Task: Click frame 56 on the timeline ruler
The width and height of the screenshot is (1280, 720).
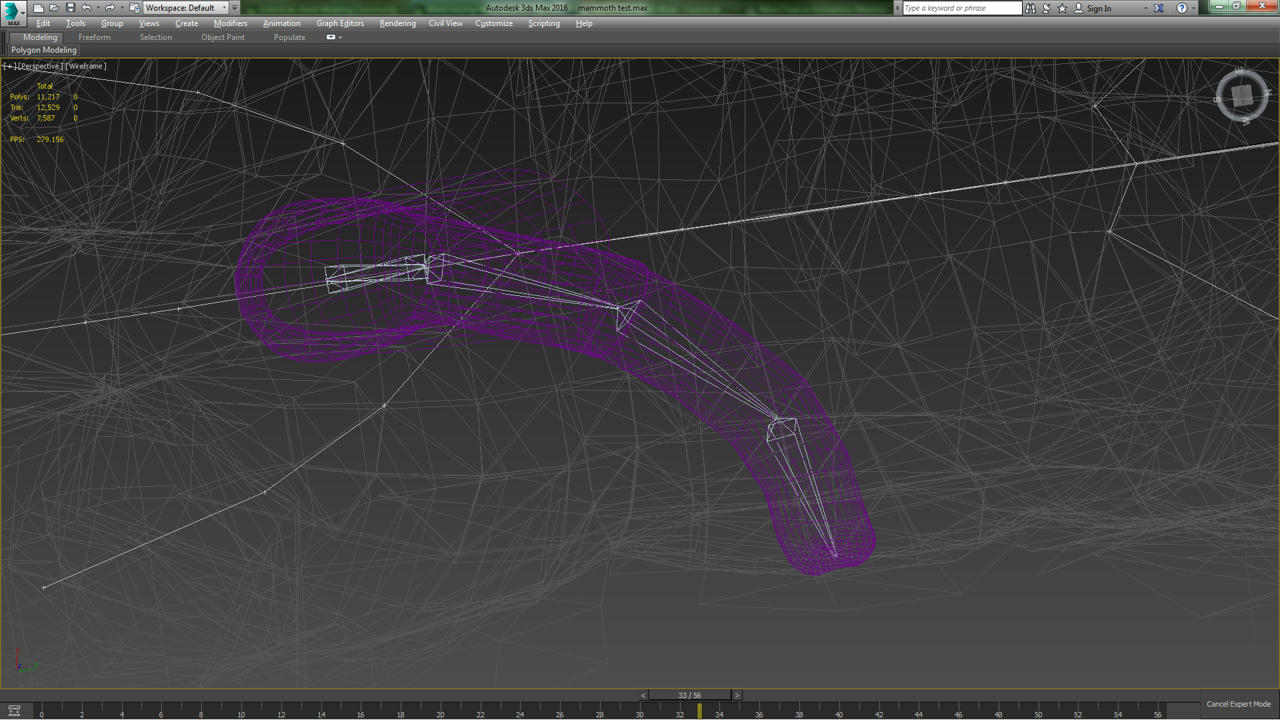Action: point(1157,714)
